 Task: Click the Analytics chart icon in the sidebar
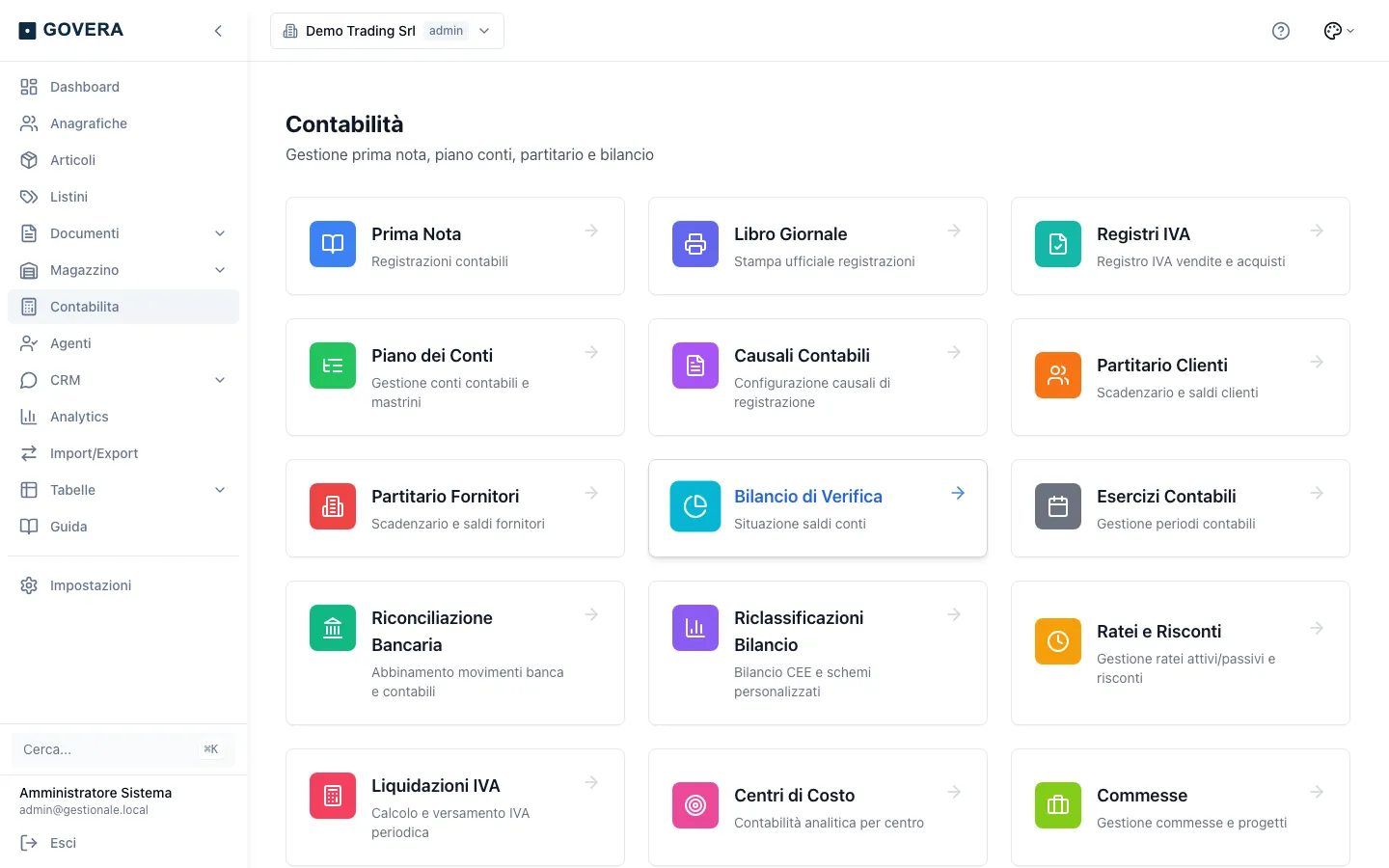pyautogui.click(x=29, y=417)
